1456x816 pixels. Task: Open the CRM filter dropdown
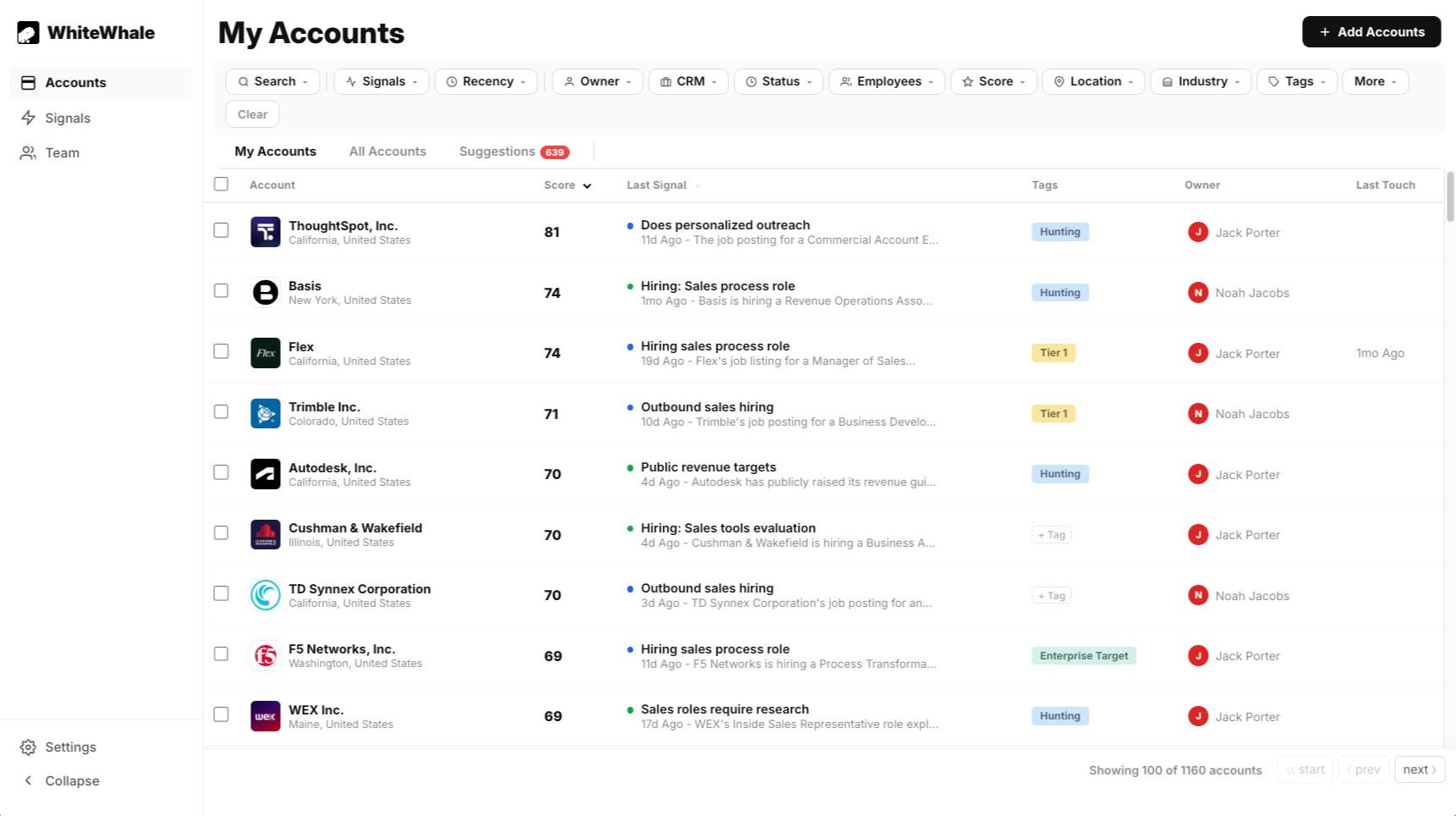(x=689, y=81)
